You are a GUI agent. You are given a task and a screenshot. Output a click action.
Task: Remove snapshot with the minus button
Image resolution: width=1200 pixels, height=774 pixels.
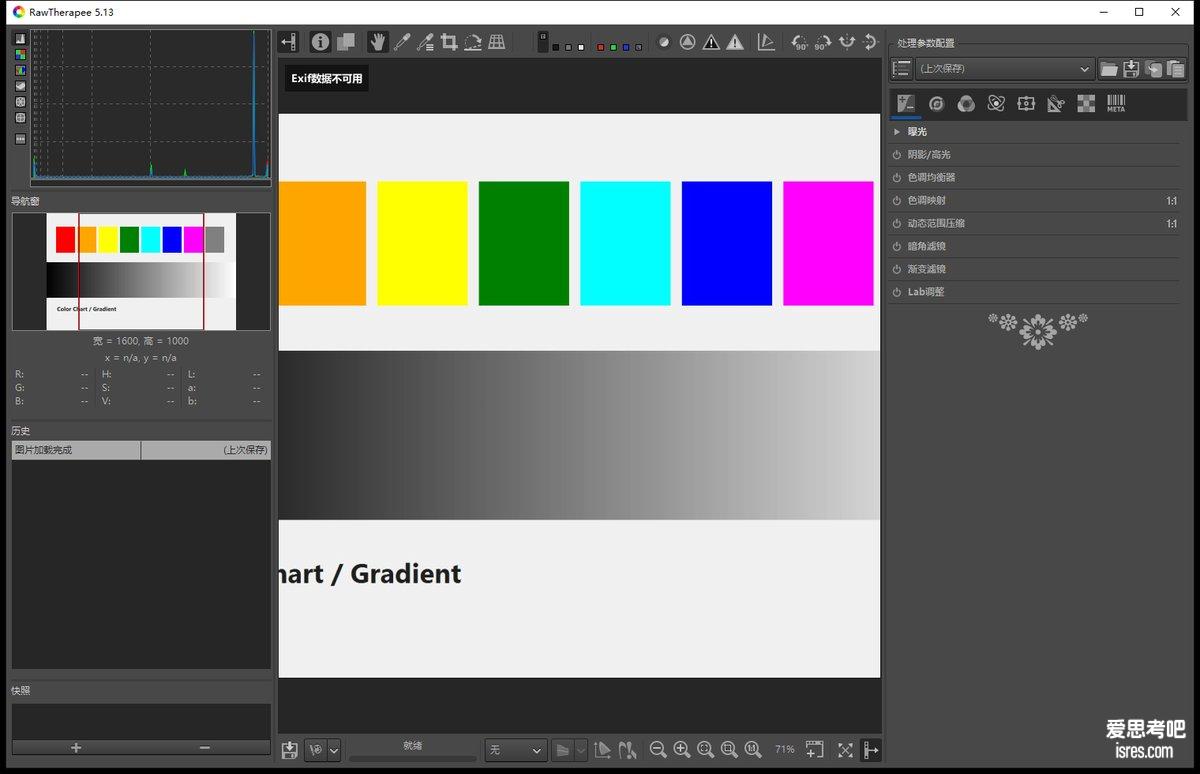[x=205, y=748]
